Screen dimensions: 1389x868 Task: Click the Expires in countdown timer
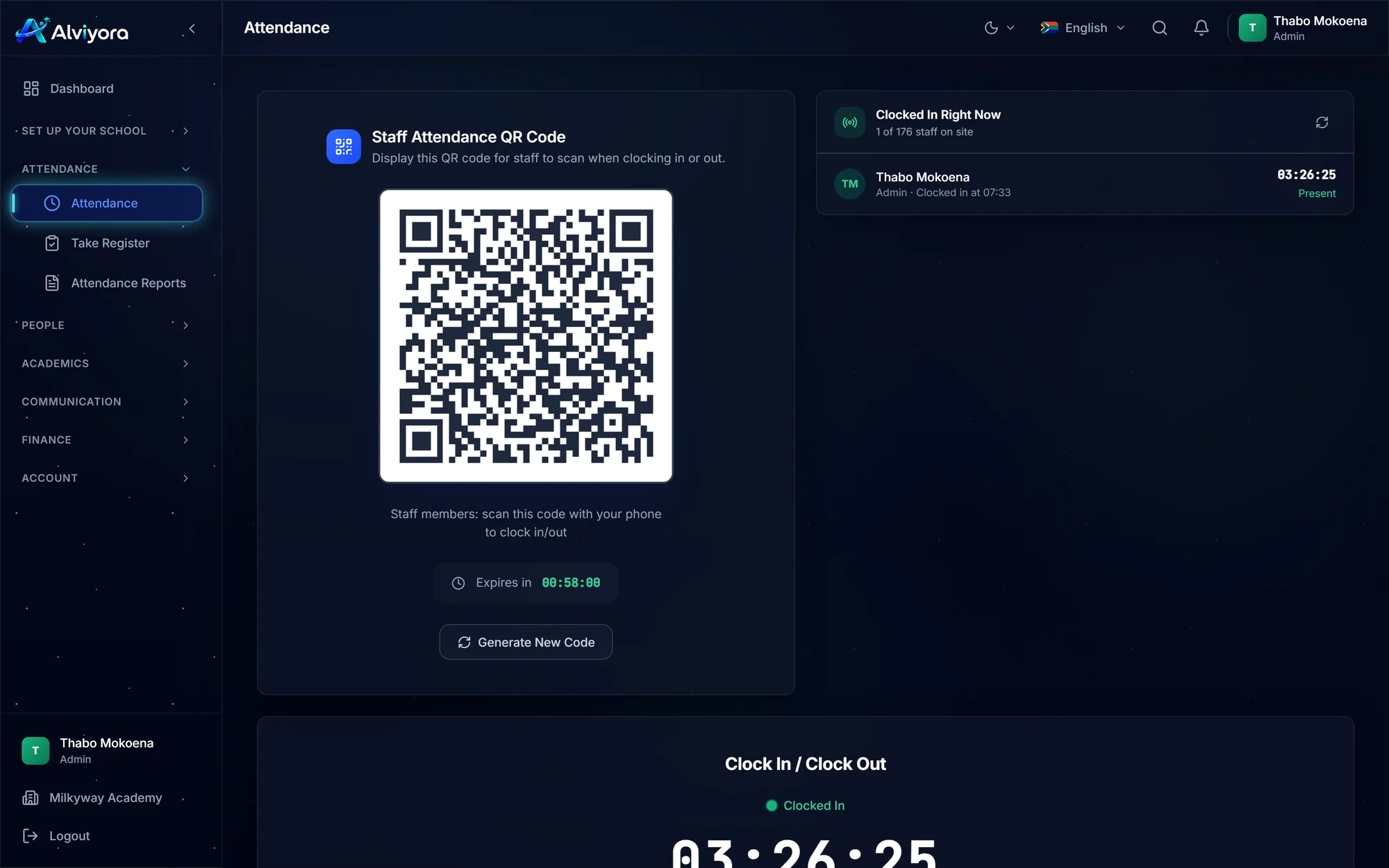click(571, 583)
